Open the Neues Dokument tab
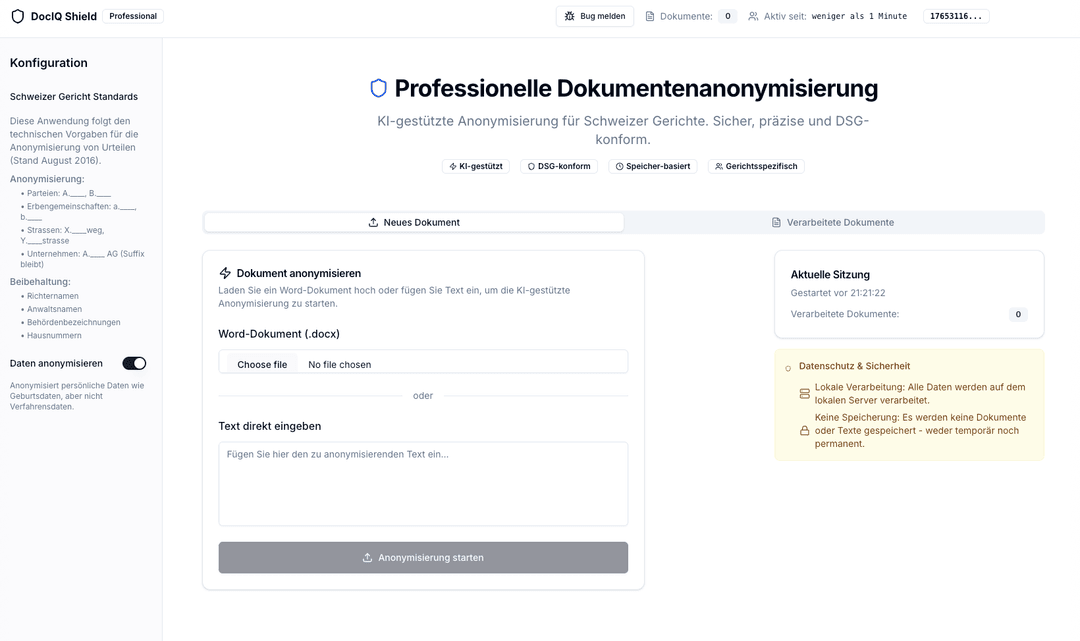The width and height of the screenshot is (1080, 641). pyautogui.click(x=413, y=222)
